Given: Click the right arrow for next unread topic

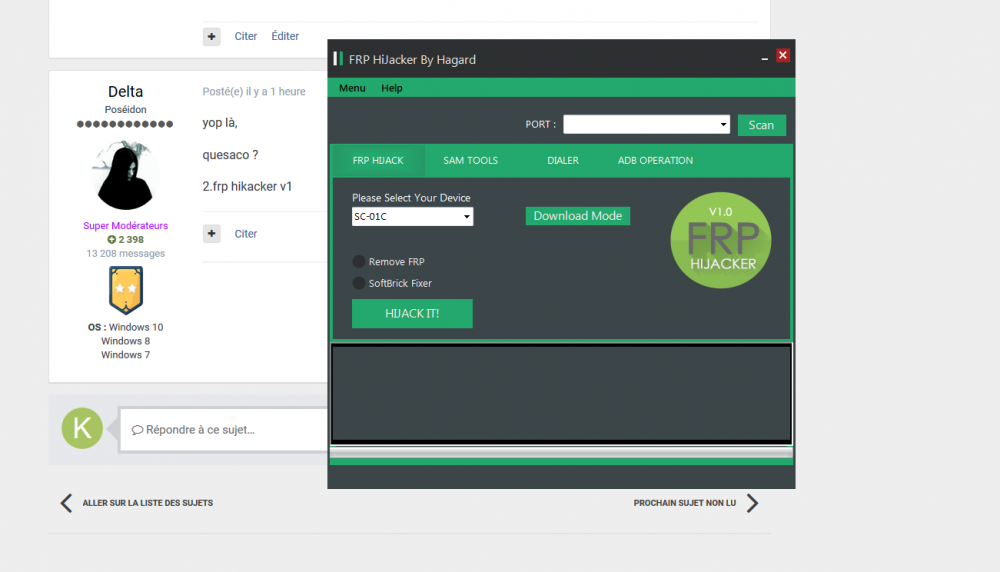Looking at the screenshot, I should (x=753, y=503).
